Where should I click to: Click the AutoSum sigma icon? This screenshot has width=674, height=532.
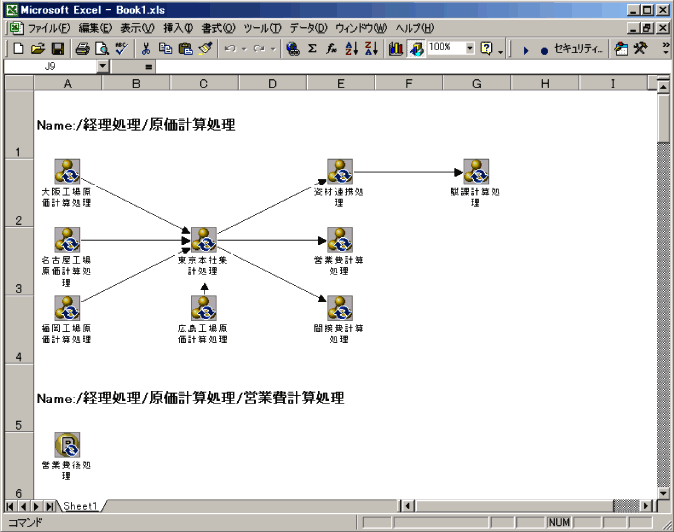[312, 49]
